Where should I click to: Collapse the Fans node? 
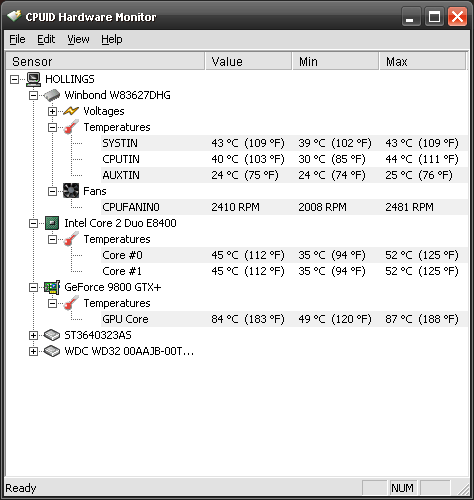(52, 191)
